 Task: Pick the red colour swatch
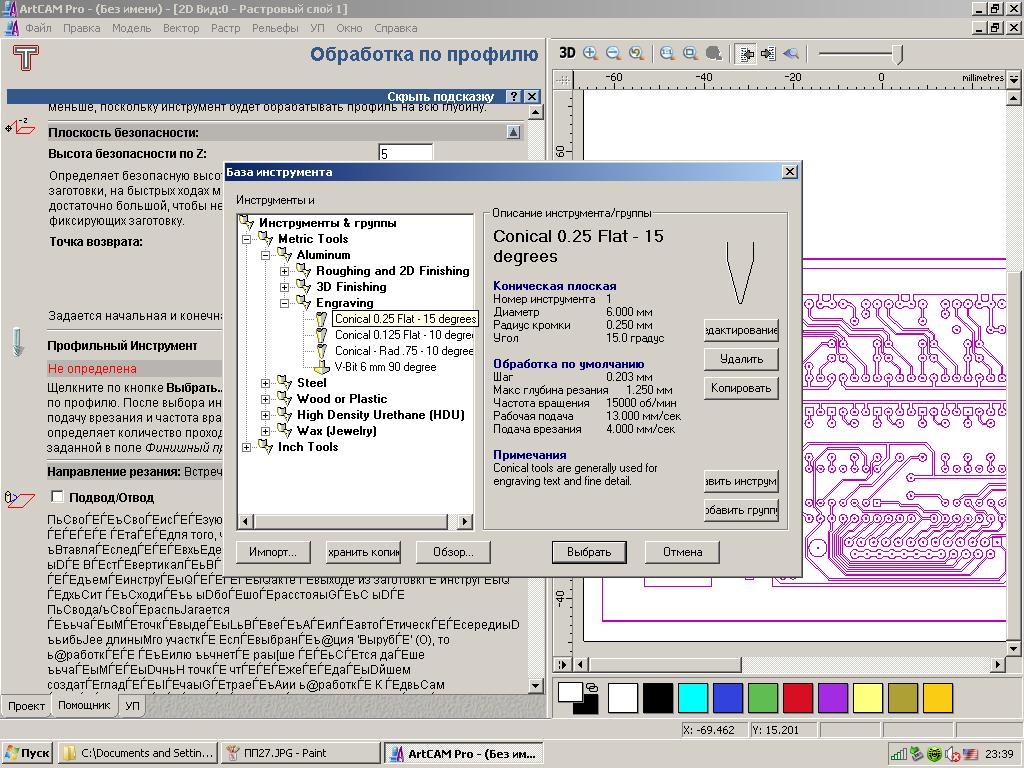point(797,698)
